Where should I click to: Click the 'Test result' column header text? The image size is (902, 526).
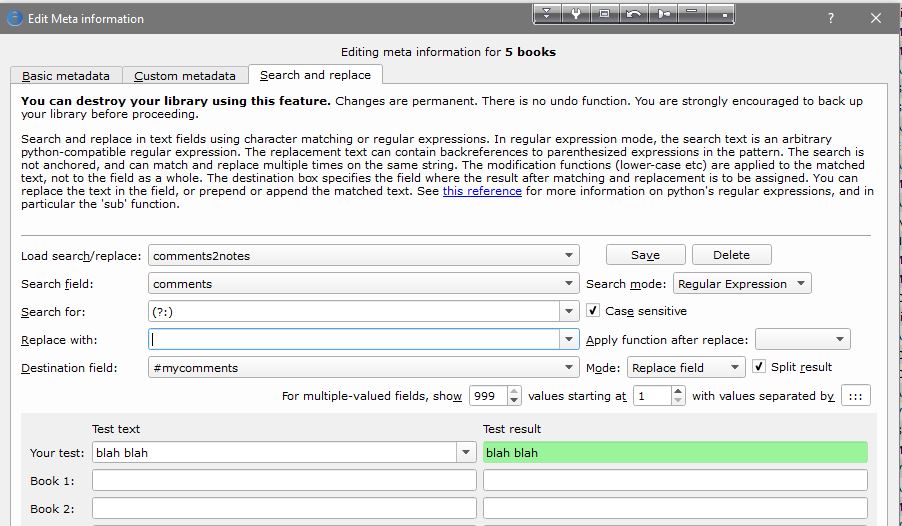pos(512,429)
